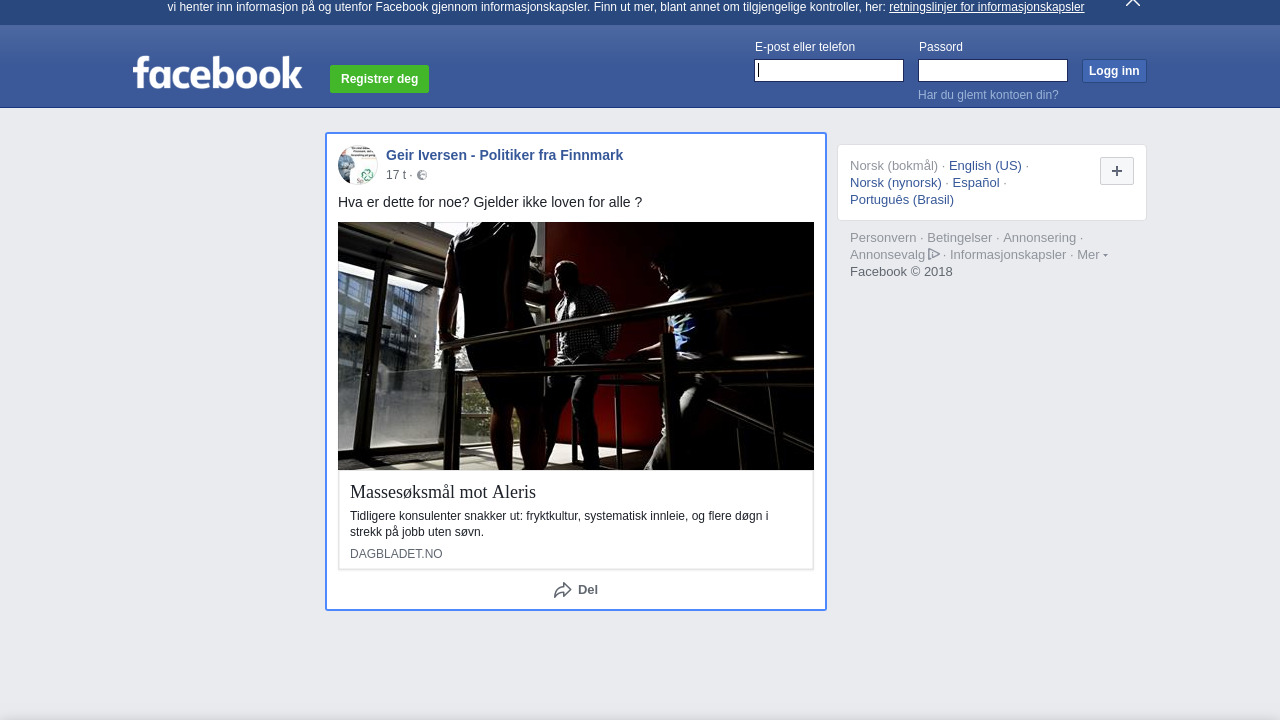Click the article description about Tidligere konsulenter

(x=559, y=524)
